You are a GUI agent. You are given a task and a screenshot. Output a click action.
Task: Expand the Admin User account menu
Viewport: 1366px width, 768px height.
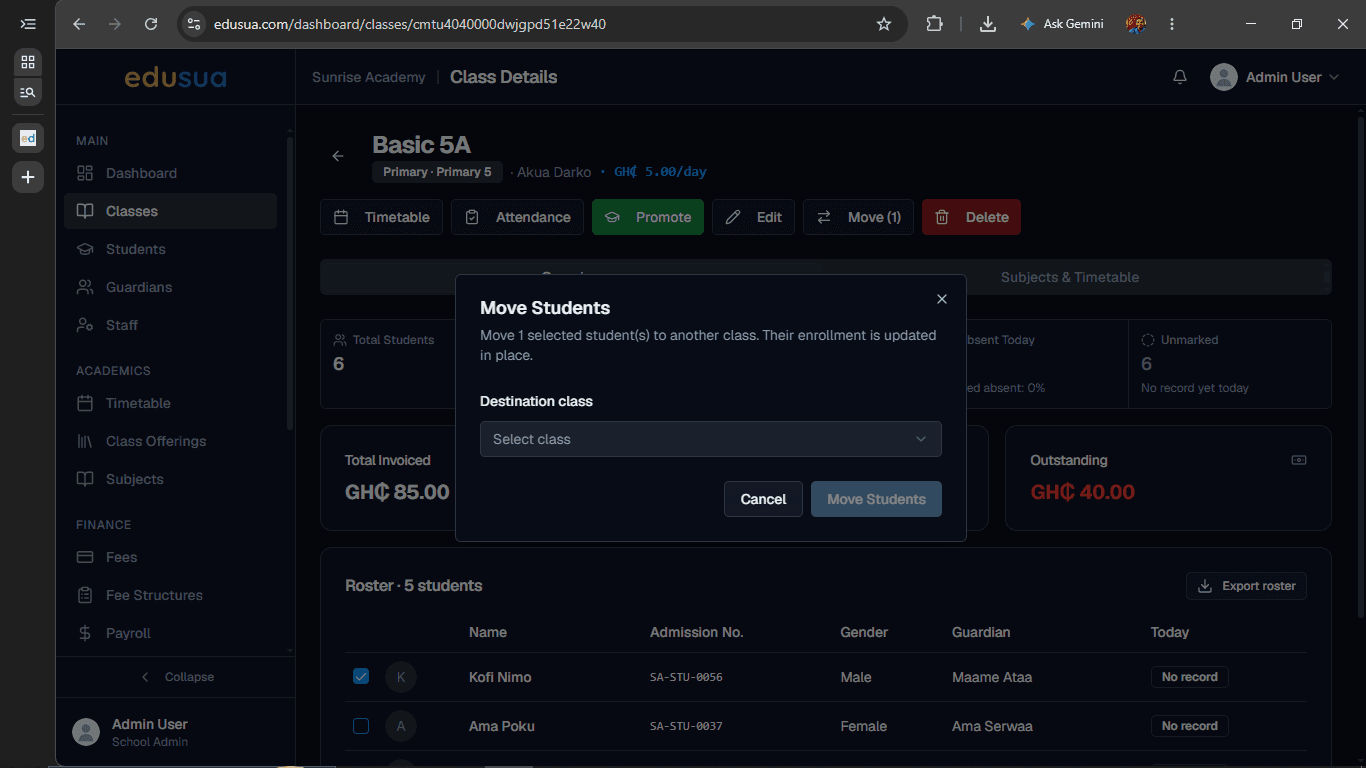coord(1275,77)
